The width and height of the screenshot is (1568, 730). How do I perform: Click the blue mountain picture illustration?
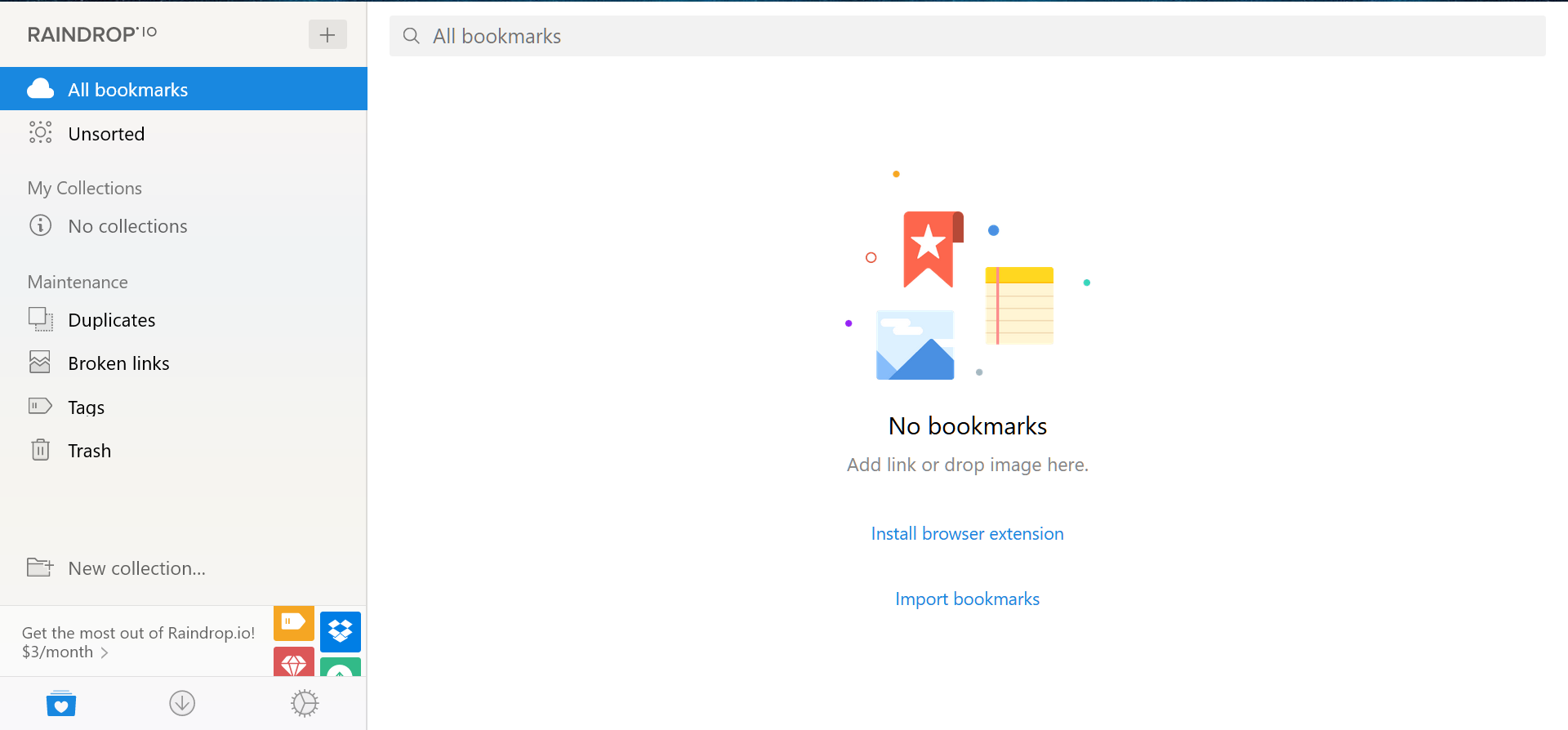click(x=915, y=345)
